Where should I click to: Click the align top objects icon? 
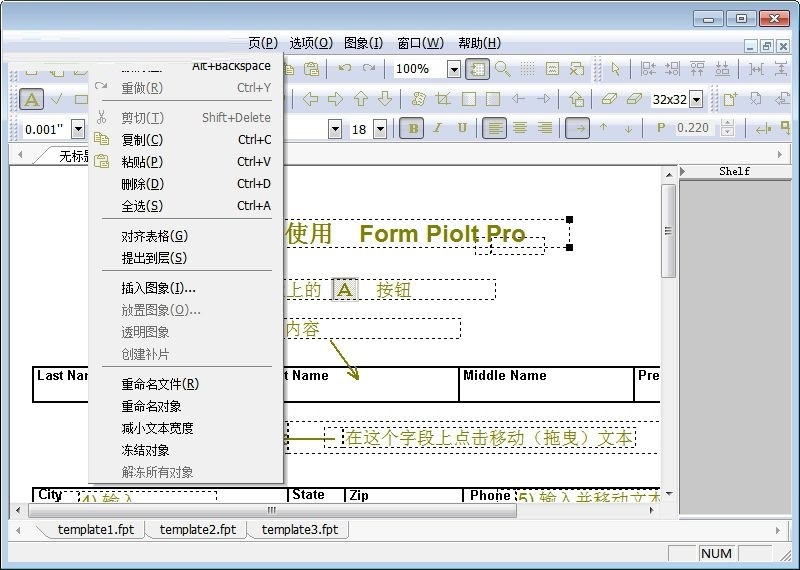point(697,69)
